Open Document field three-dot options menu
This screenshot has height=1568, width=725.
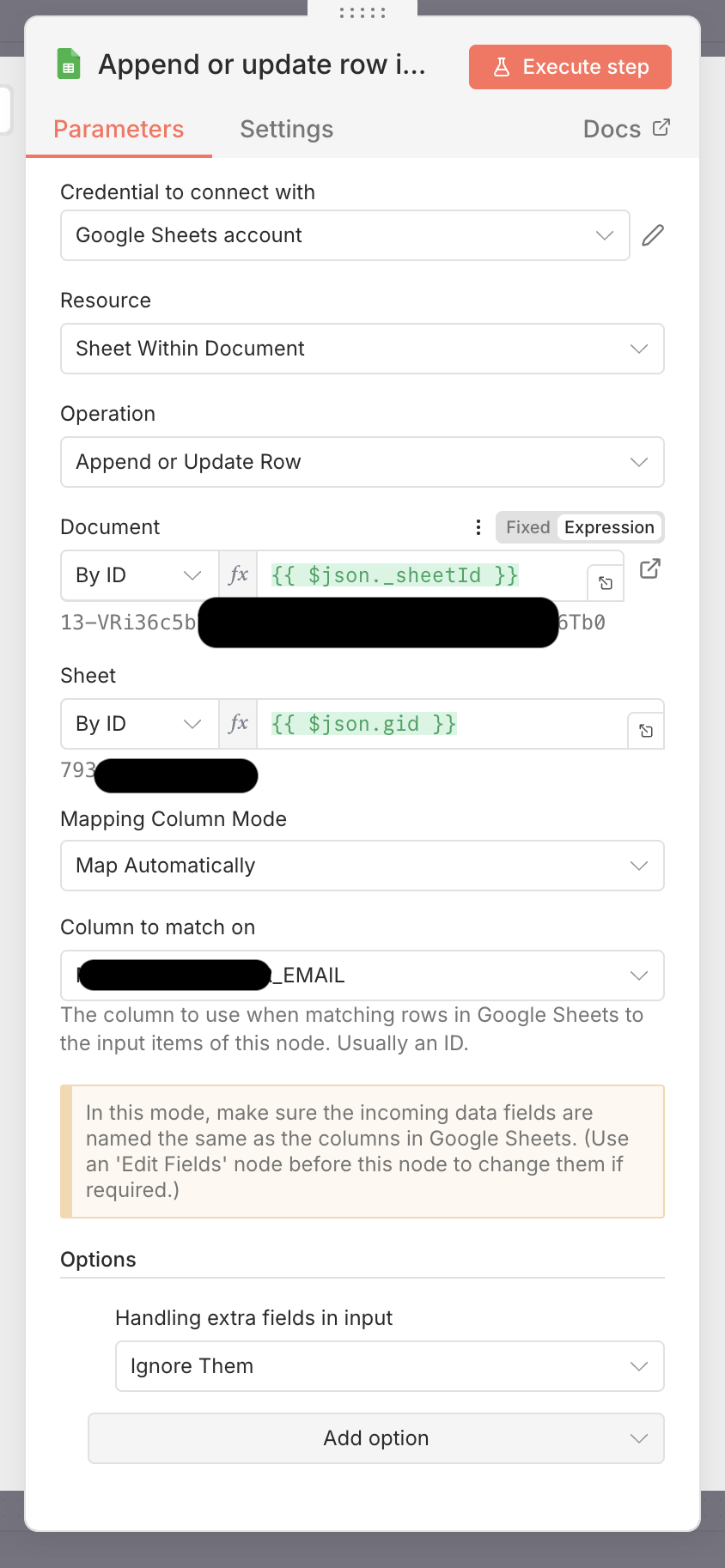[478, 527]
